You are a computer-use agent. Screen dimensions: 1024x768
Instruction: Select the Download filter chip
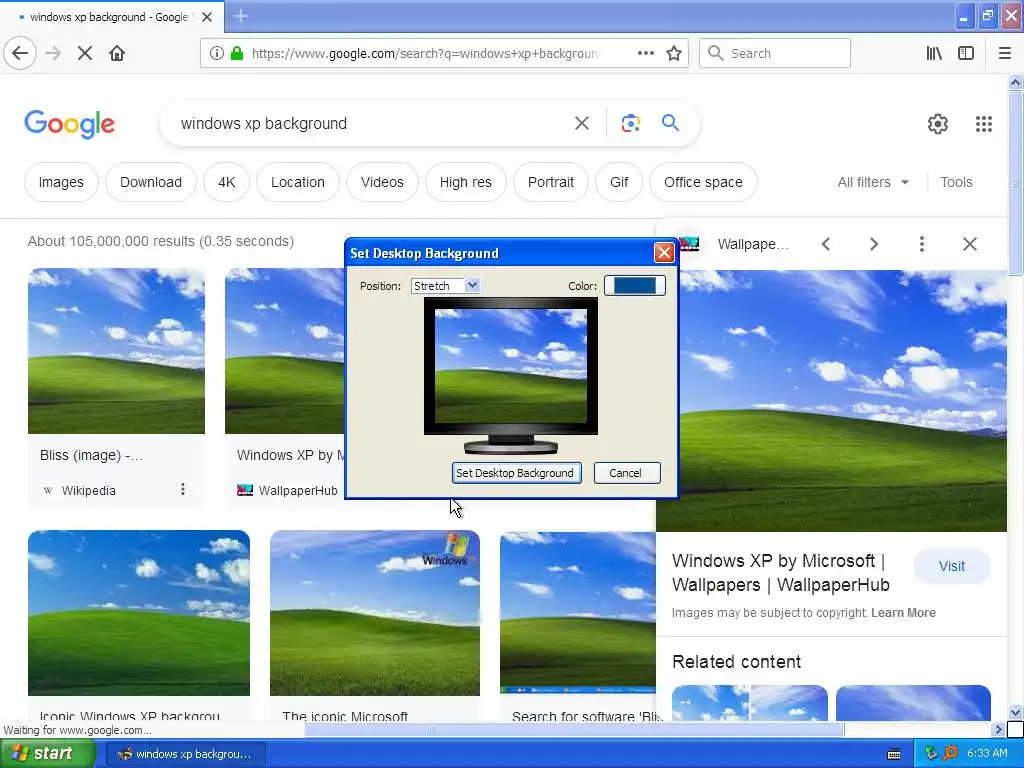[x=151, y=182]
